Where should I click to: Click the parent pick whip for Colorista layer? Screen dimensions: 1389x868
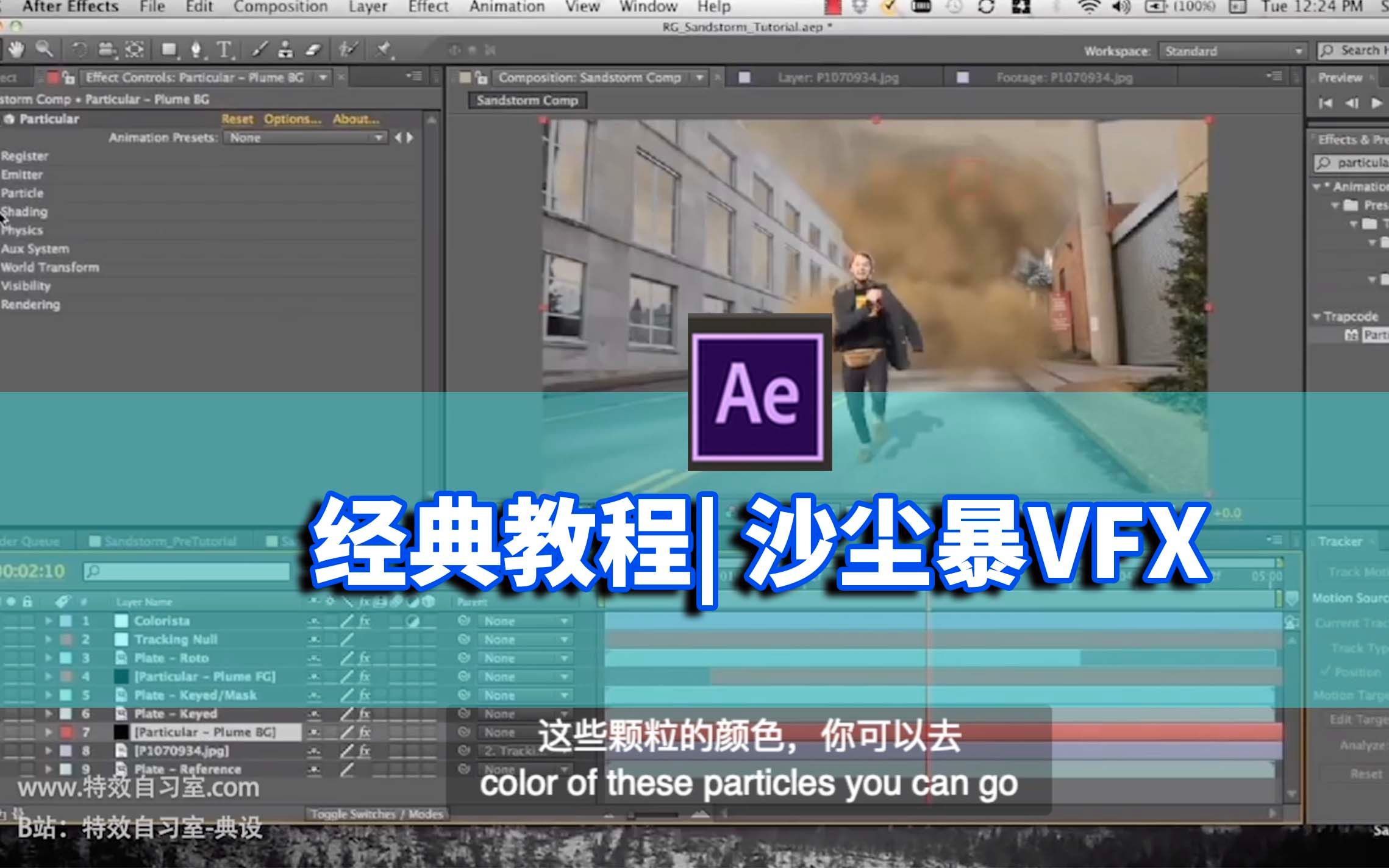tap(464, 621)
